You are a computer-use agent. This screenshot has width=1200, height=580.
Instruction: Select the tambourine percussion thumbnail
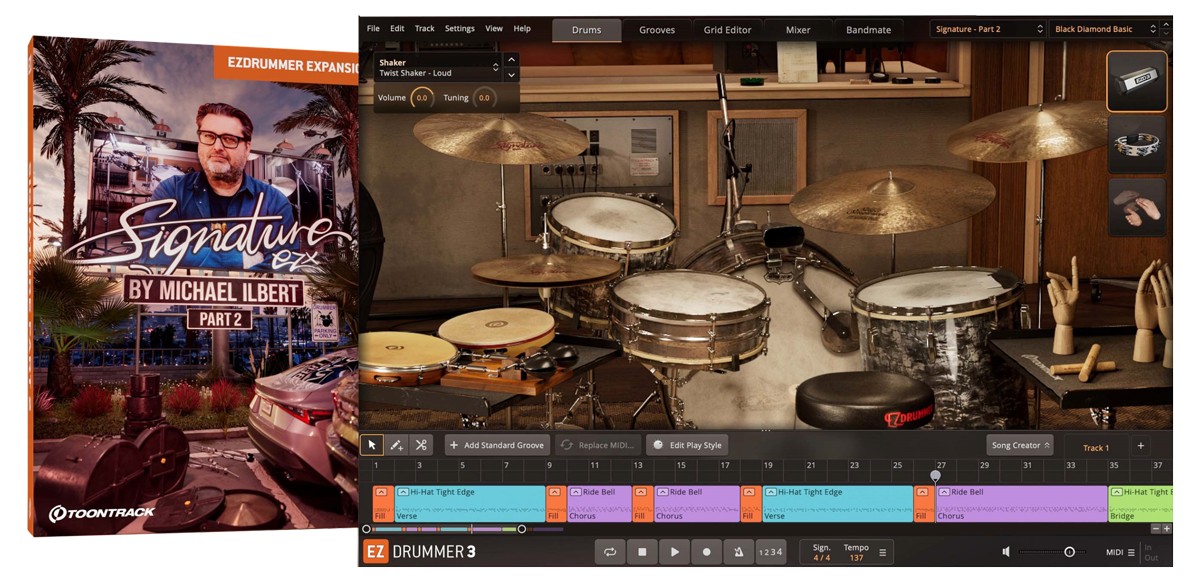pyautogui.click(x=1137, y=144)
